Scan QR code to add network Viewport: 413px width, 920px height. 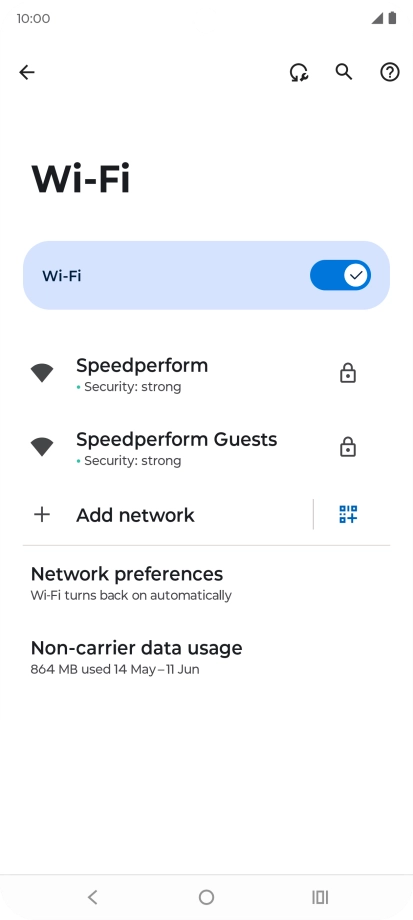[348, 514]
